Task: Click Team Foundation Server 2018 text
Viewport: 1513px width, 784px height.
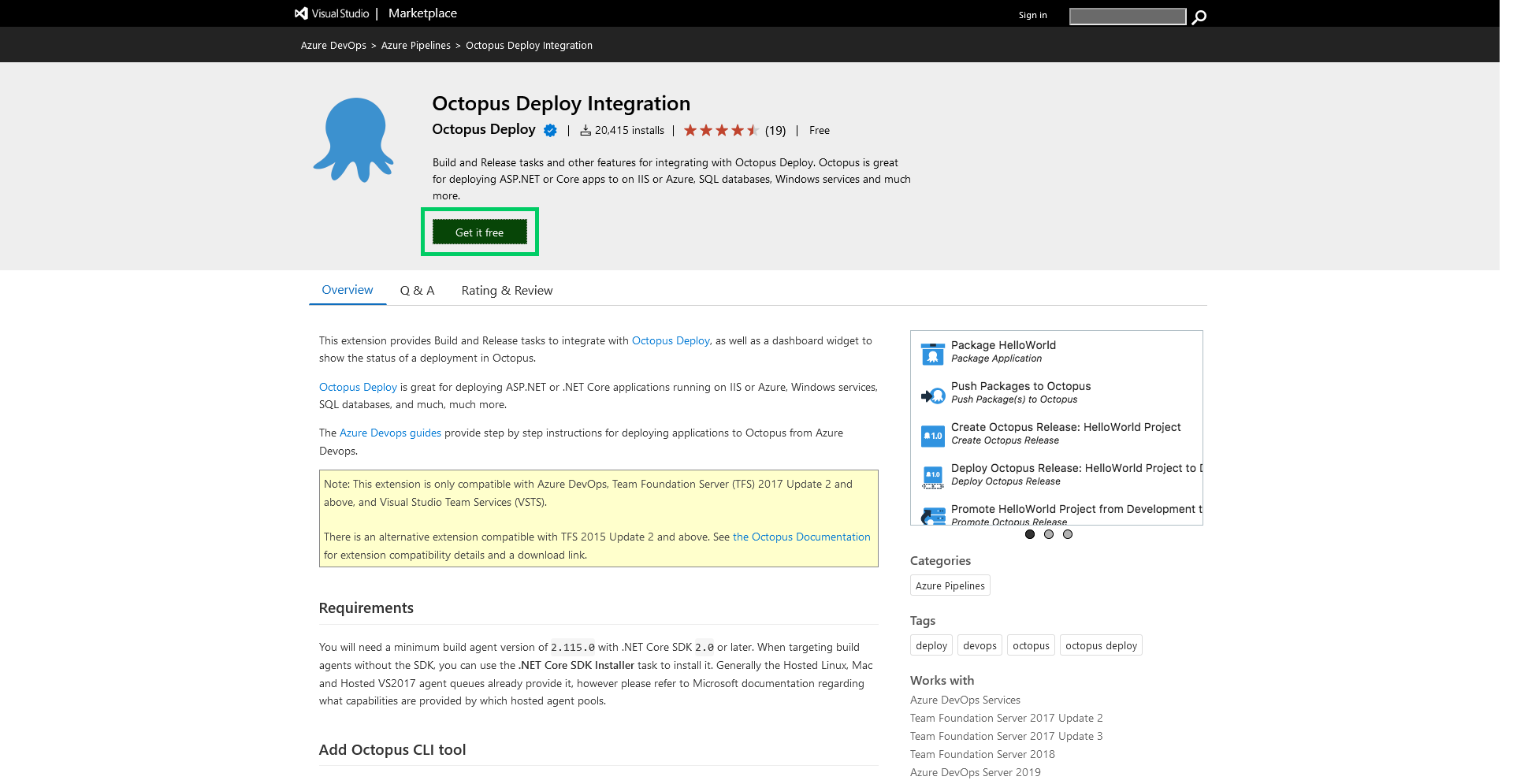Action: (x=983, y=754)
